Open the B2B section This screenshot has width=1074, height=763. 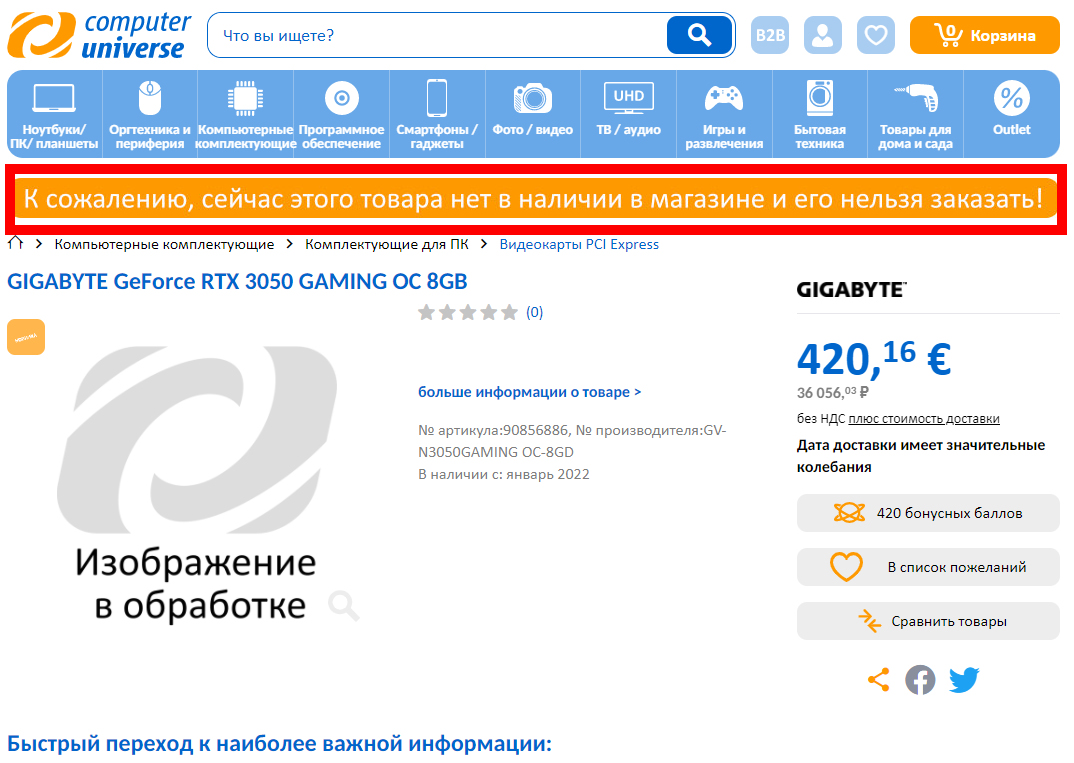click(x=770, y=35)
